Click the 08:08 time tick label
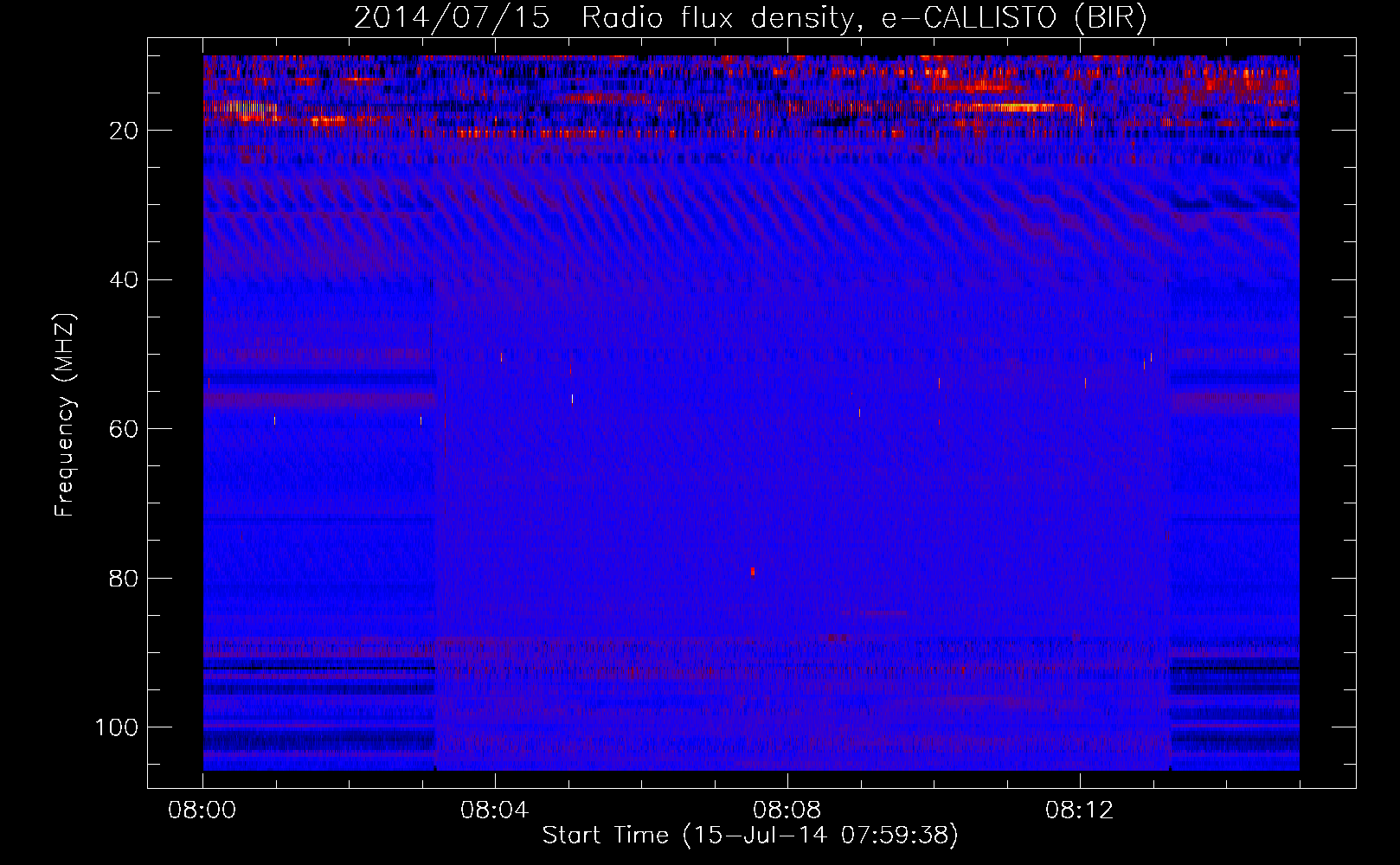Image resolution: width=1400 pixels, height=865 pixels. tap(787, 811)
